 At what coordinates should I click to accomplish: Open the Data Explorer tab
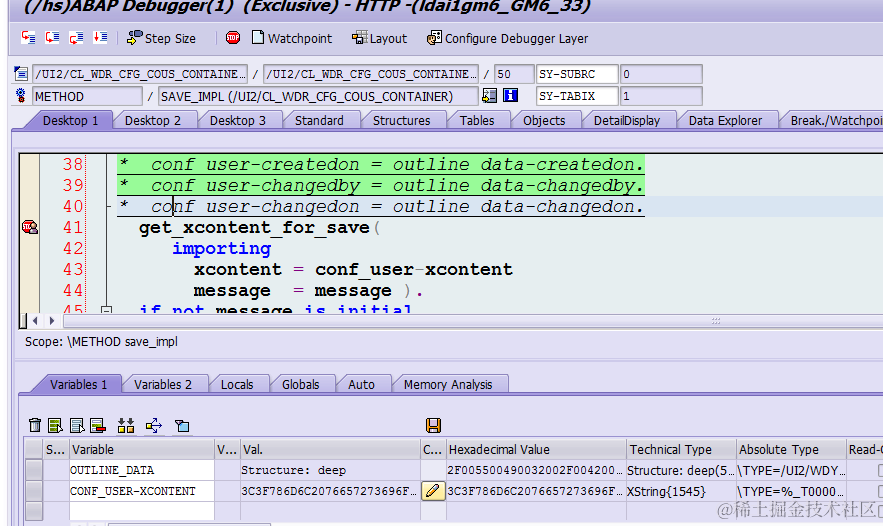point(725,121)
